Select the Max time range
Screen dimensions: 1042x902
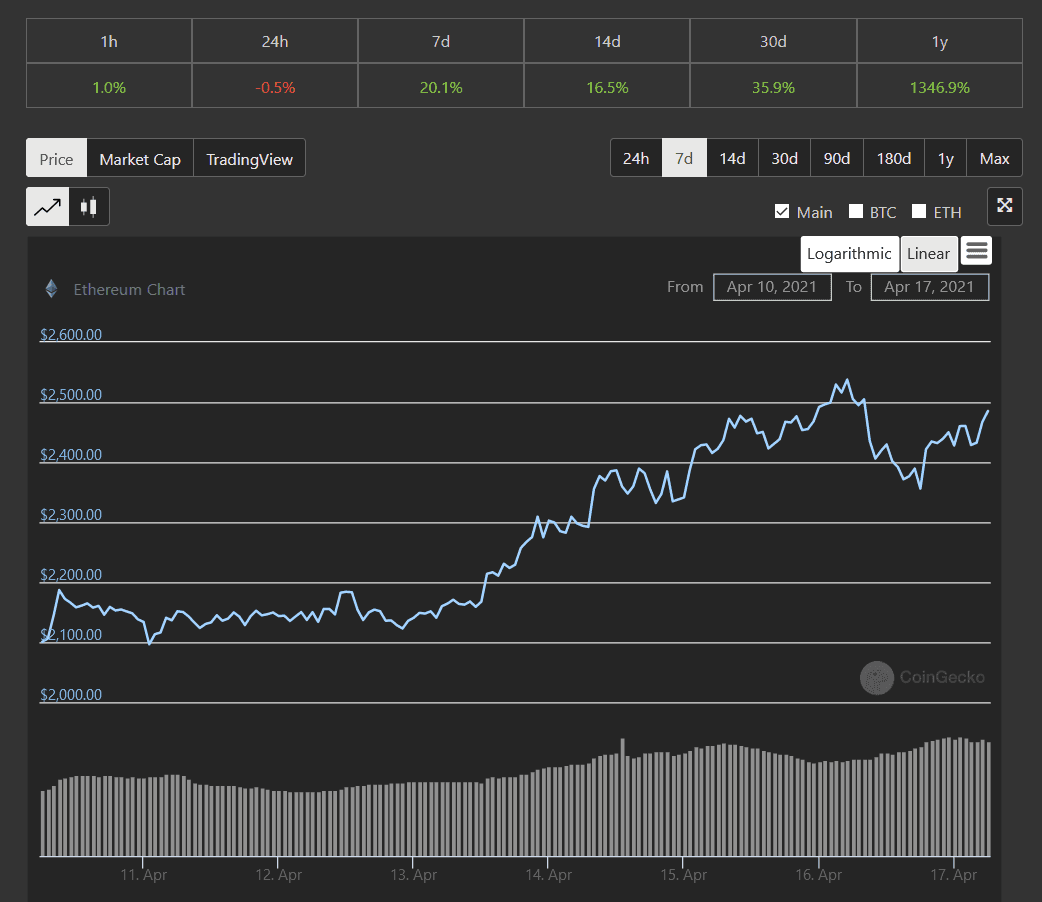pos(994,158)
